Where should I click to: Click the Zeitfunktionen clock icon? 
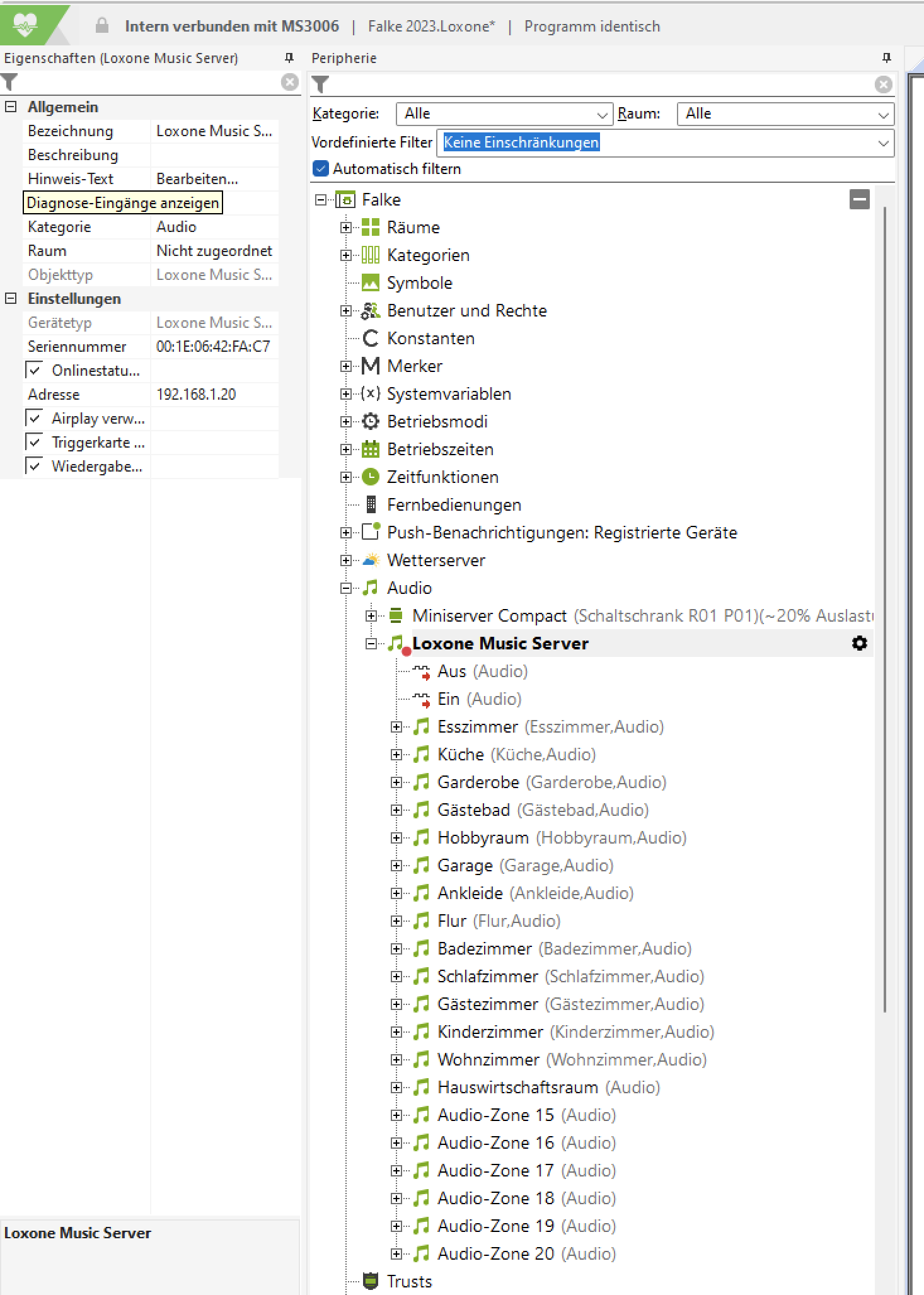tap(371, 477)
